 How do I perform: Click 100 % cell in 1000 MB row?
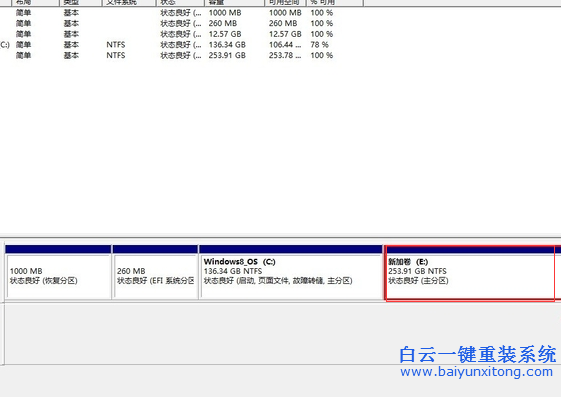322,13
